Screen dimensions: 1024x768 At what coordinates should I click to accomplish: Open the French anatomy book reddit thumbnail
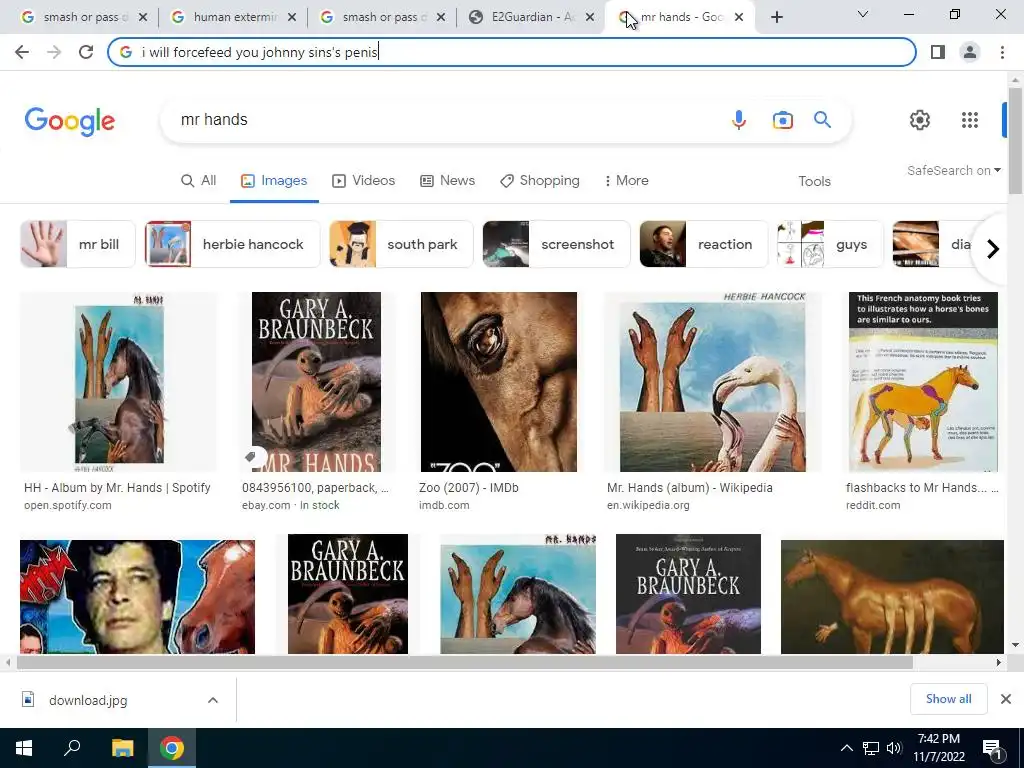click(923, 382)
